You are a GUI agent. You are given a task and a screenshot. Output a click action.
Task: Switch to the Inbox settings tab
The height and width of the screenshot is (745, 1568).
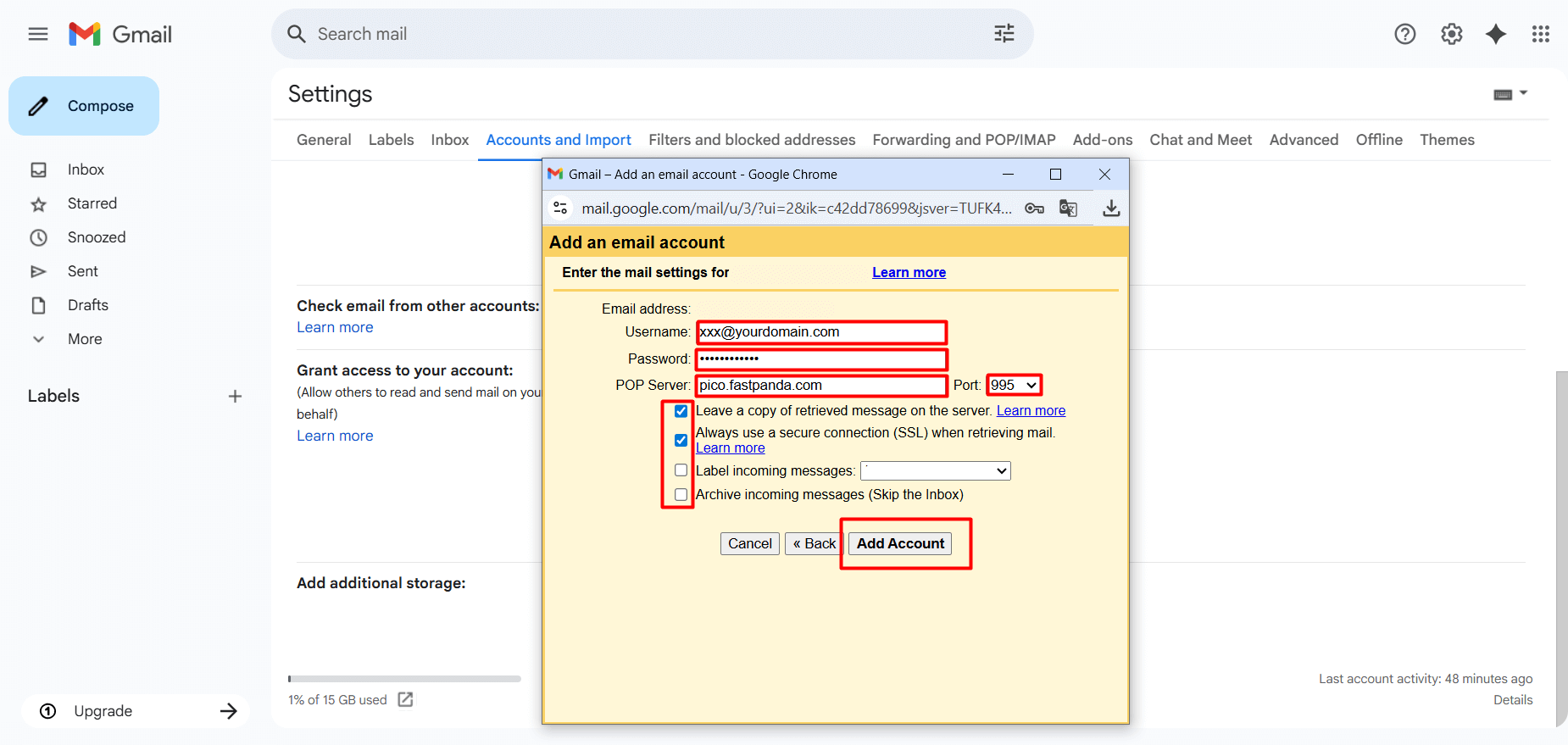pyautogui.click(x=449, y=140)
